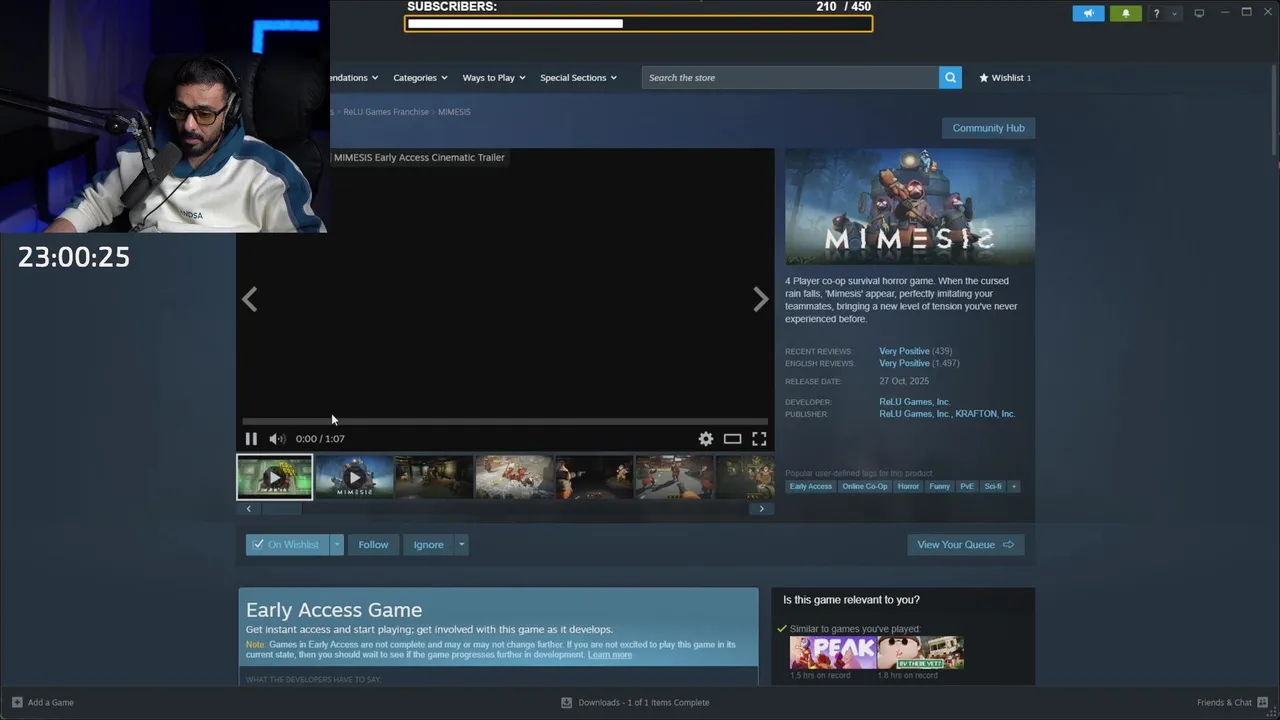
Task: Expand the On Wishlist dropdown arrow
Action: (x=337, y=545)
